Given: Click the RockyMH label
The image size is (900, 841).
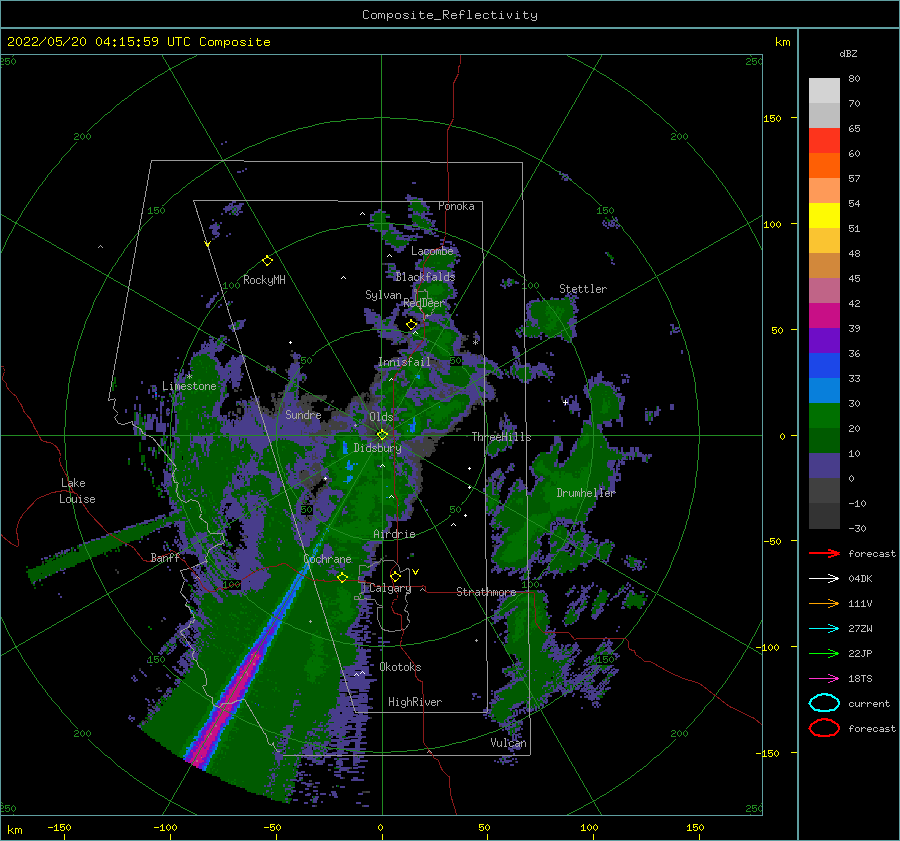Looking at the screenshot, I should point(264,280).
